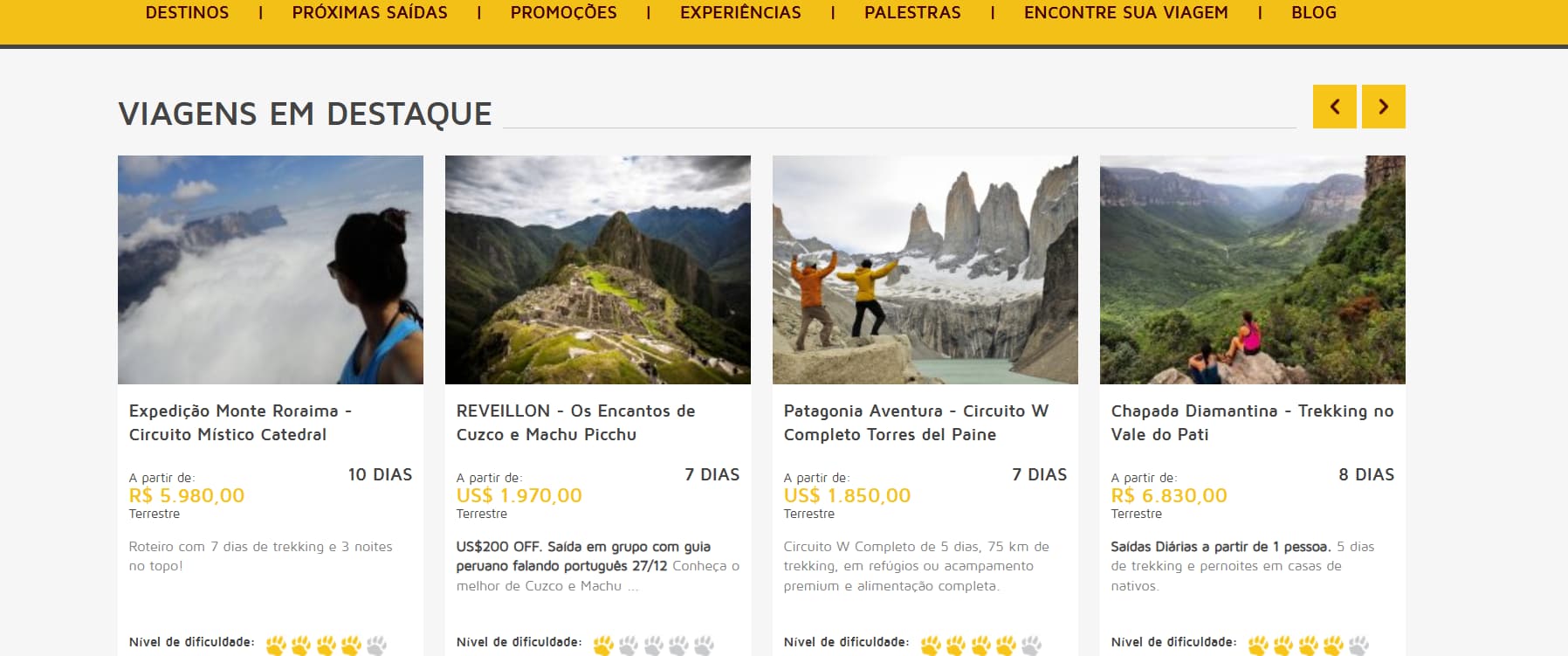Open the DESTINOS menu
The width and height of the screenshot is (1568, 656).
coord(187,12)
